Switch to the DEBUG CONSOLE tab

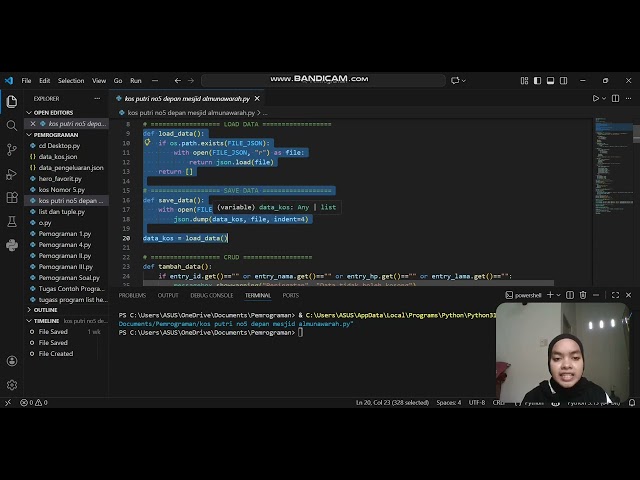[x=212, y=295]
